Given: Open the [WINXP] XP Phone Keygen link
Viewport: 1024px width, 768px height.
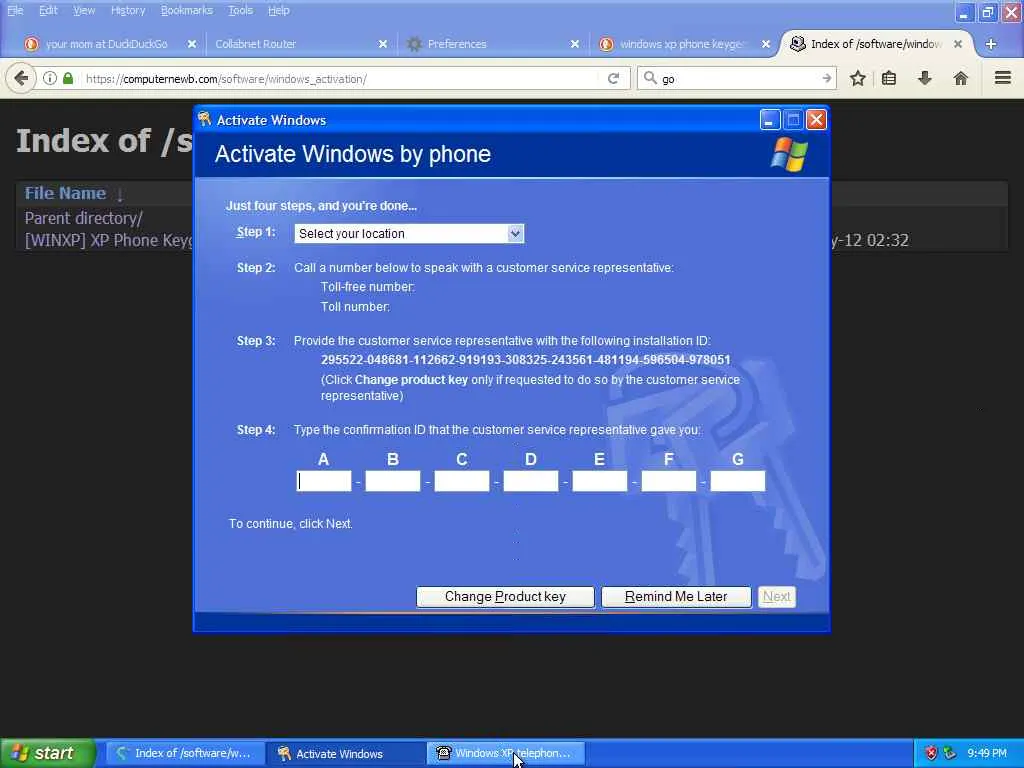Looking at the screenshot, I should [x=108, y=240].
